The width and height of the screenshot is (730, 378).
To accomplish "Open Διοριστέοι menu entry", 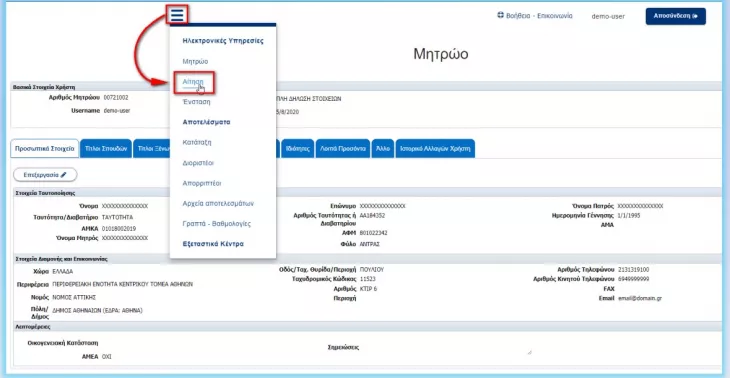I will tap(198, 163).
